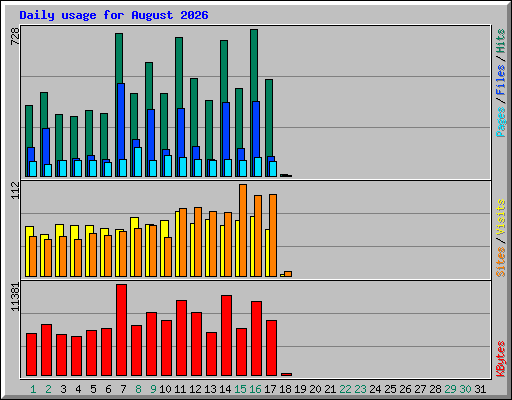Screen dimensions: 512x400
Task: Click day label 11 on the x-axis
Action: [180, 389]
